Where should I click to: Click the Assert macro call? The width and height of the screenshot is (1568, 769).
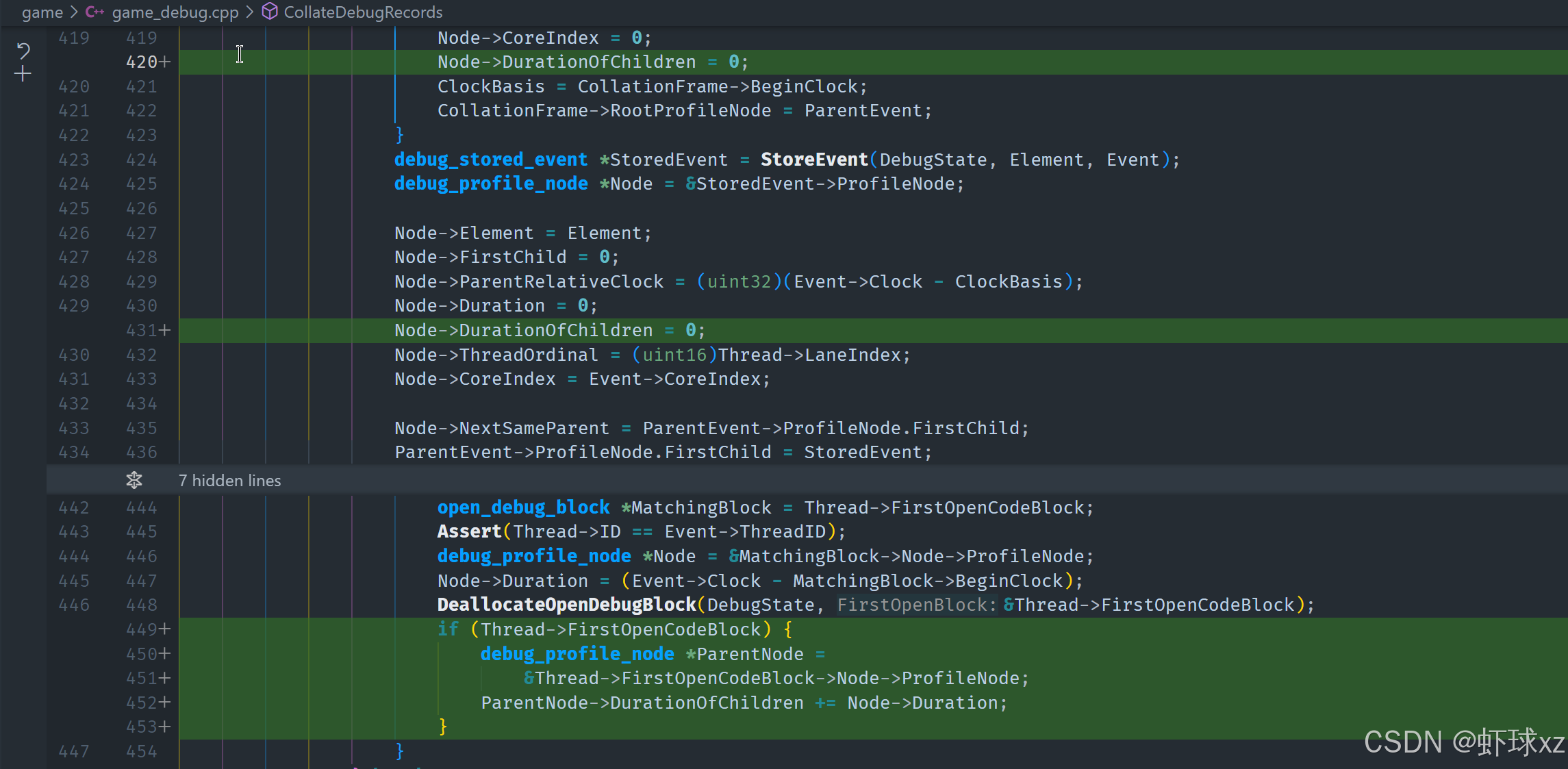pos(469,531)
